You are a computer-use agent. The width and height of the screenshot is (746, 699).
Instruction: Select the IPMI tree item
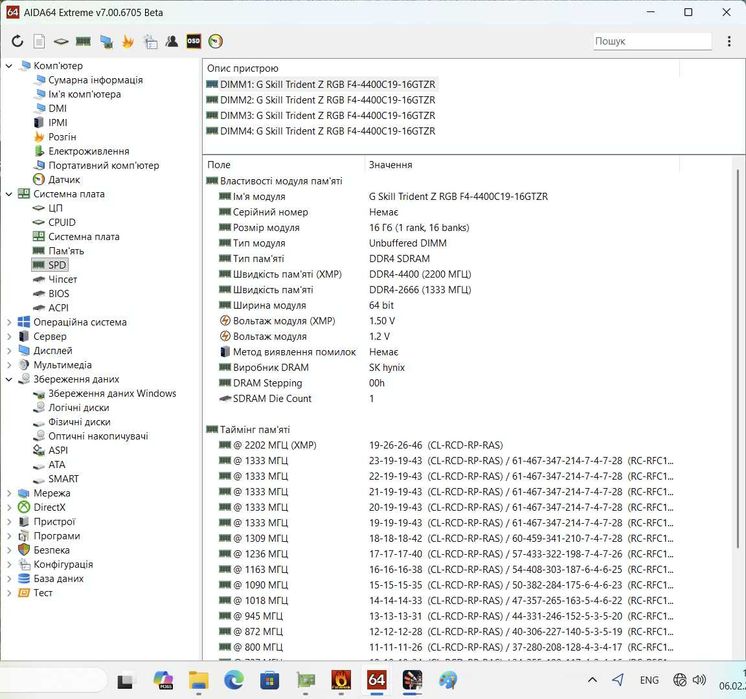pos(51,123)
